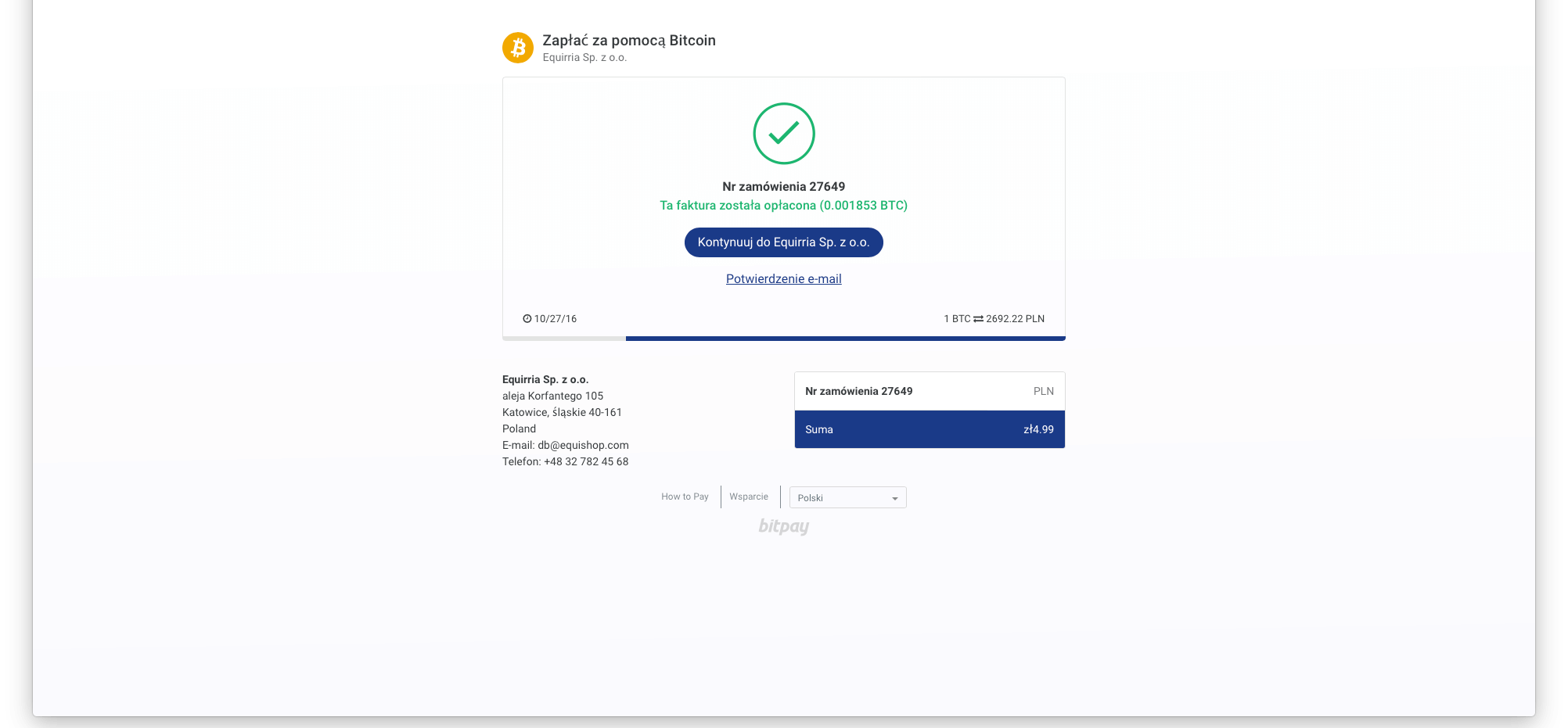The image size is (1568, 728).
Task: Open the Potwierdzenie e-mail link
Action: pyautogui.click(x=783, y=279)
